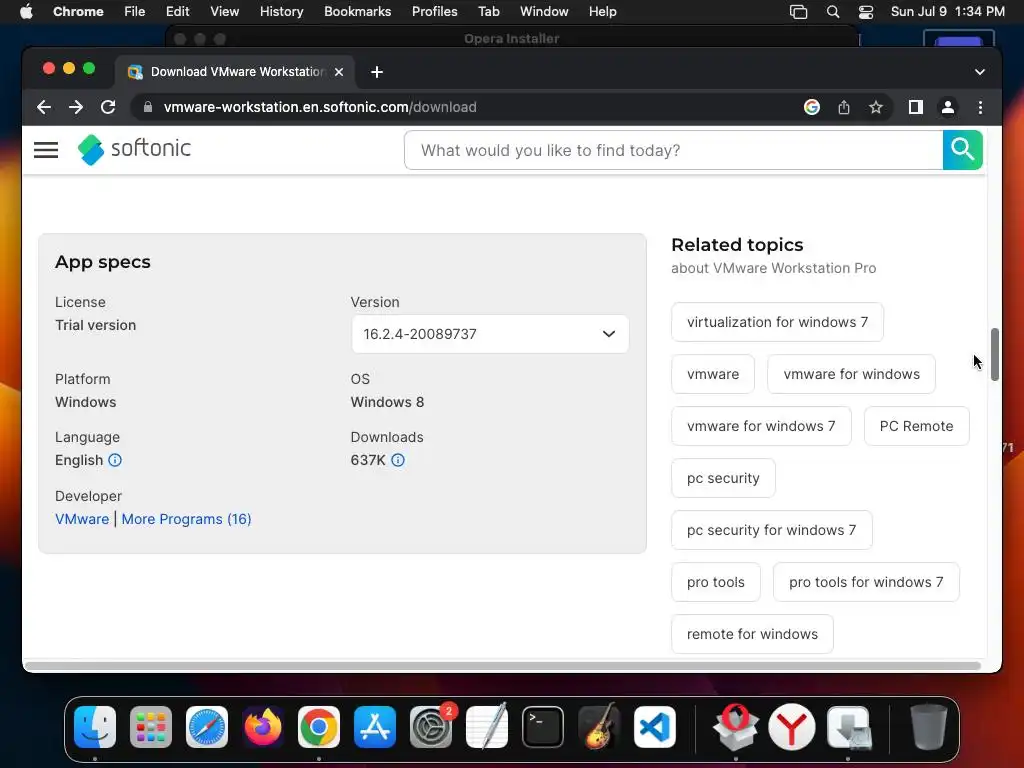Open Spotlight search in the menu bar
1024x768 pixels.
coord(833,12)
